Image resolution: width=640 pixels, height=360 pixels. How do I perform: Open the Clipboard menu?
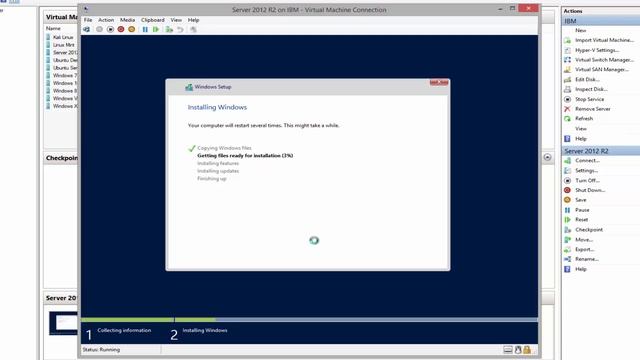point(153,20)
